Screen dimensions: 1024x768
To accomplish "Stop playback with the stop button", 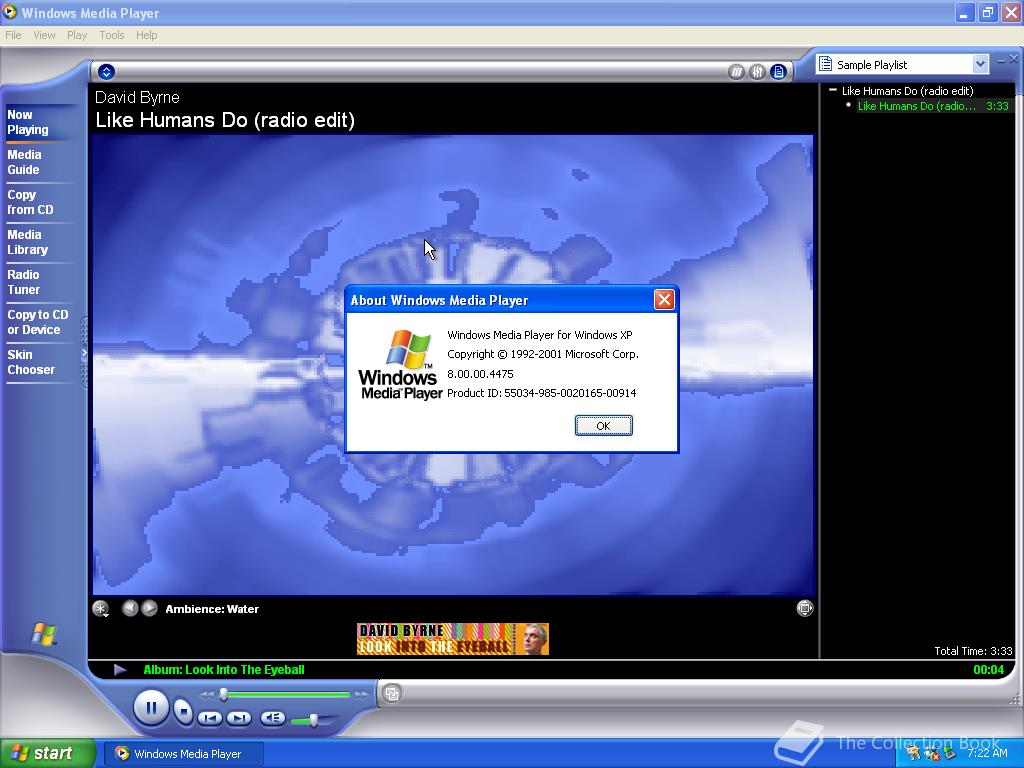I will coord(184,711).
